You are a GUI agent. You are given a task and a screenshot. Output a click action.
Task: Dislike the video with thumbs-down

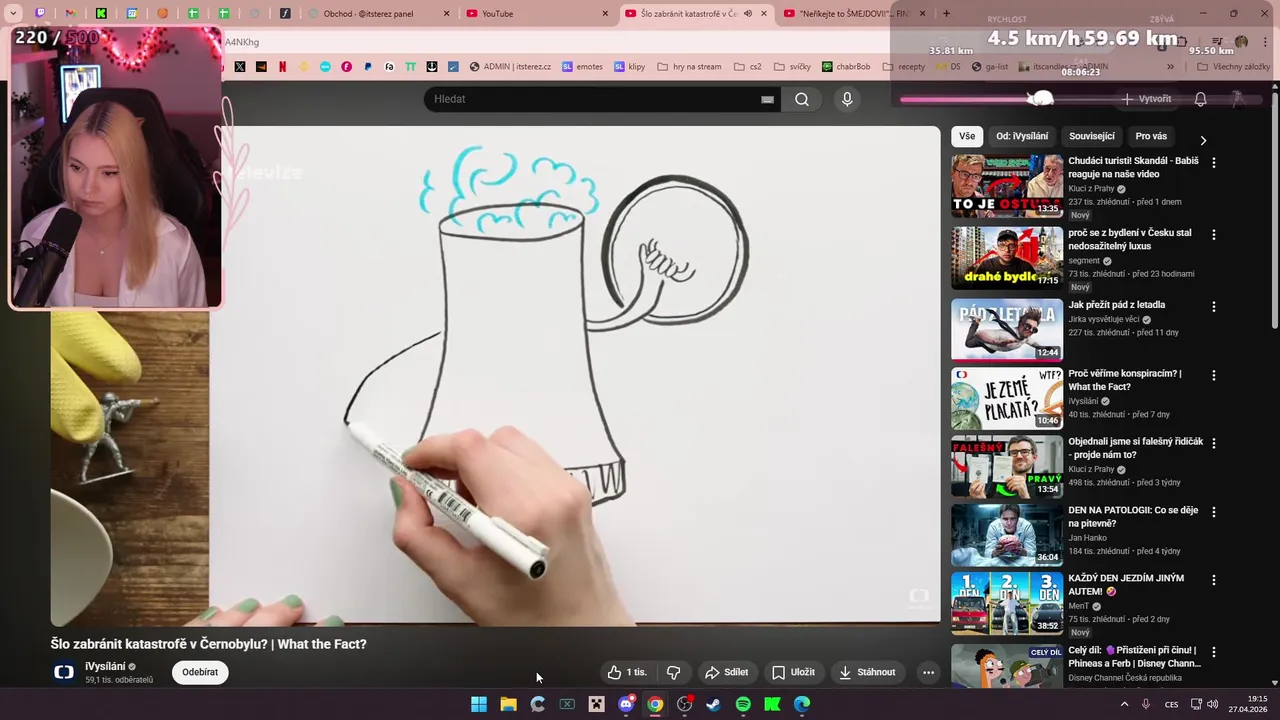click(x=674, y=672)
